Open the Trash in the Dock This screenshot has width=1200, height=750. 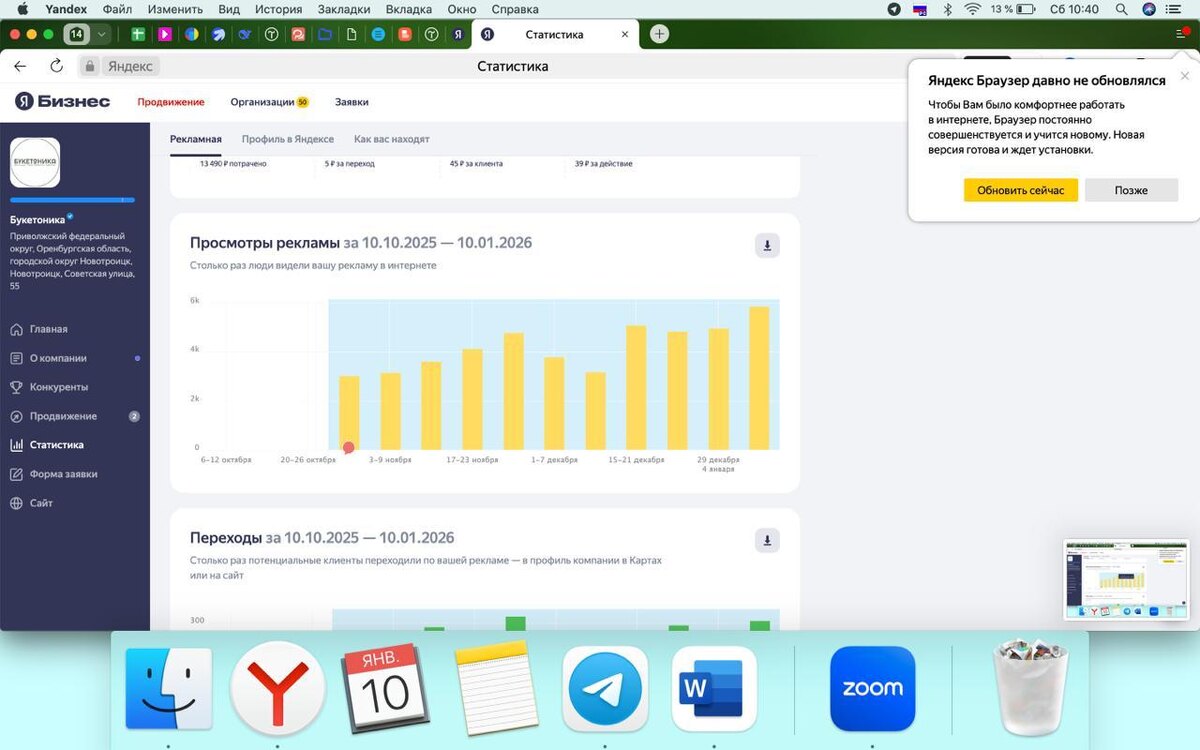1031,689
